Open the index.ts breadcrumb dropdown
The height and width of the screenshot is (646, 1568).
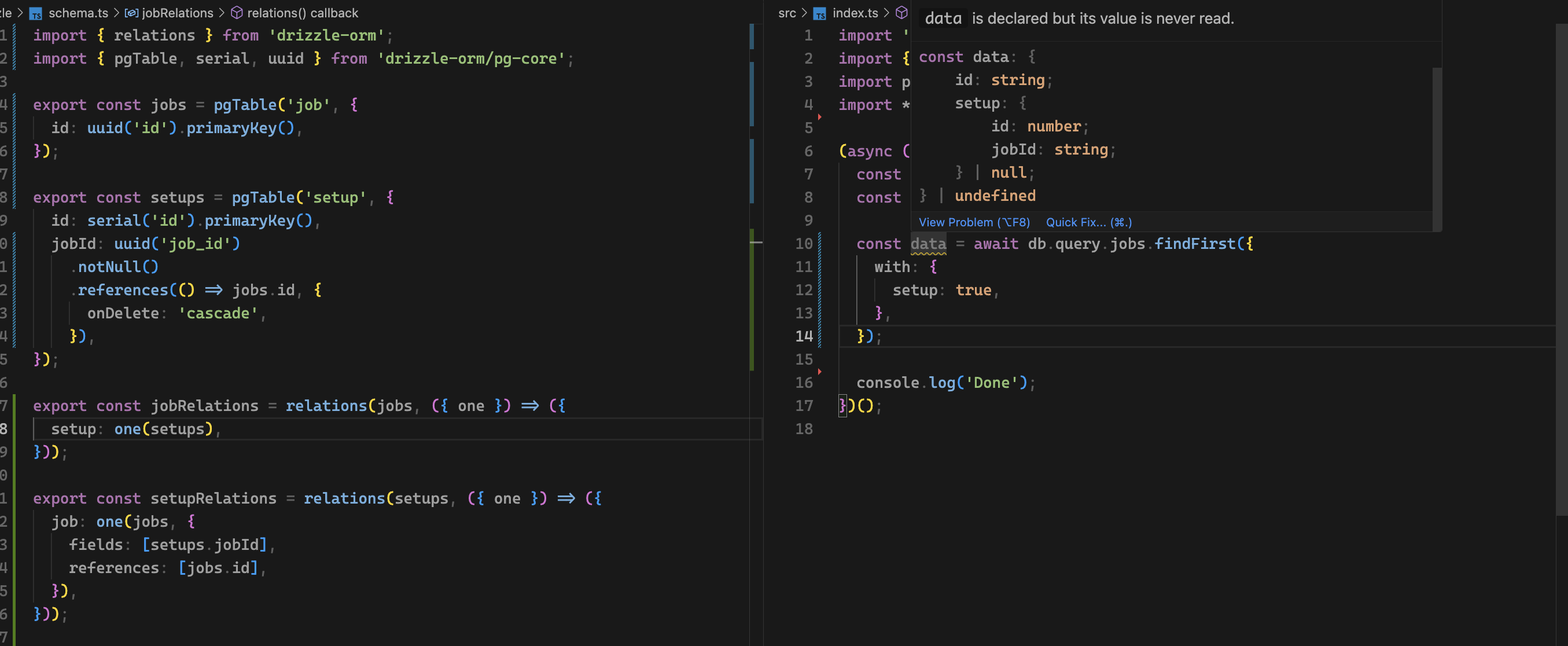pyautogui.click(x=855, y=13)
